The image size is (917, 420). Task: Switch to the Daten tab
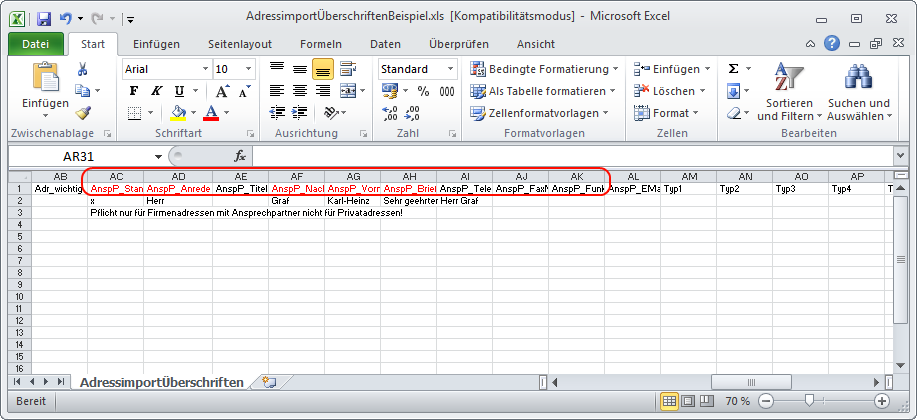385,44
